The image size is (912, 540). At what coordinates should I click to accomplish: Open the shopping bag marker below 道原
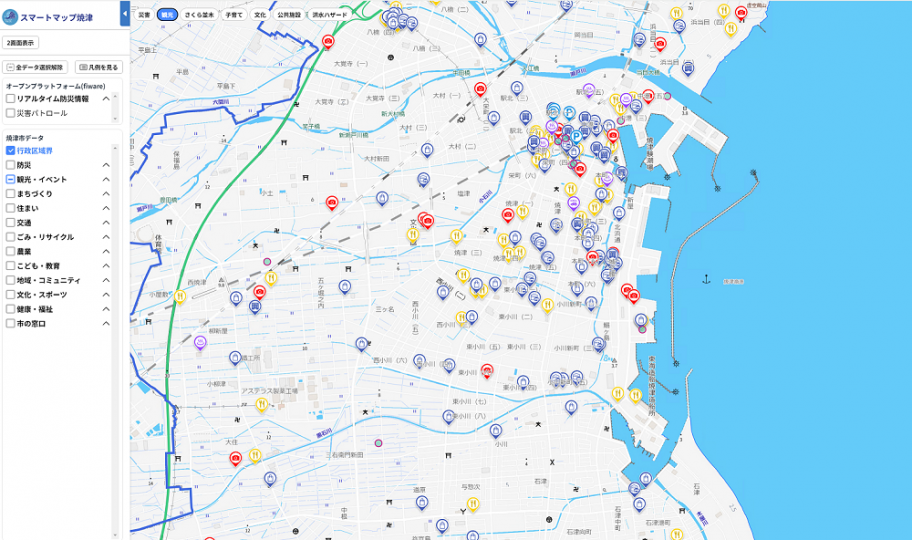pyautogui.click(x=422, y=502)
